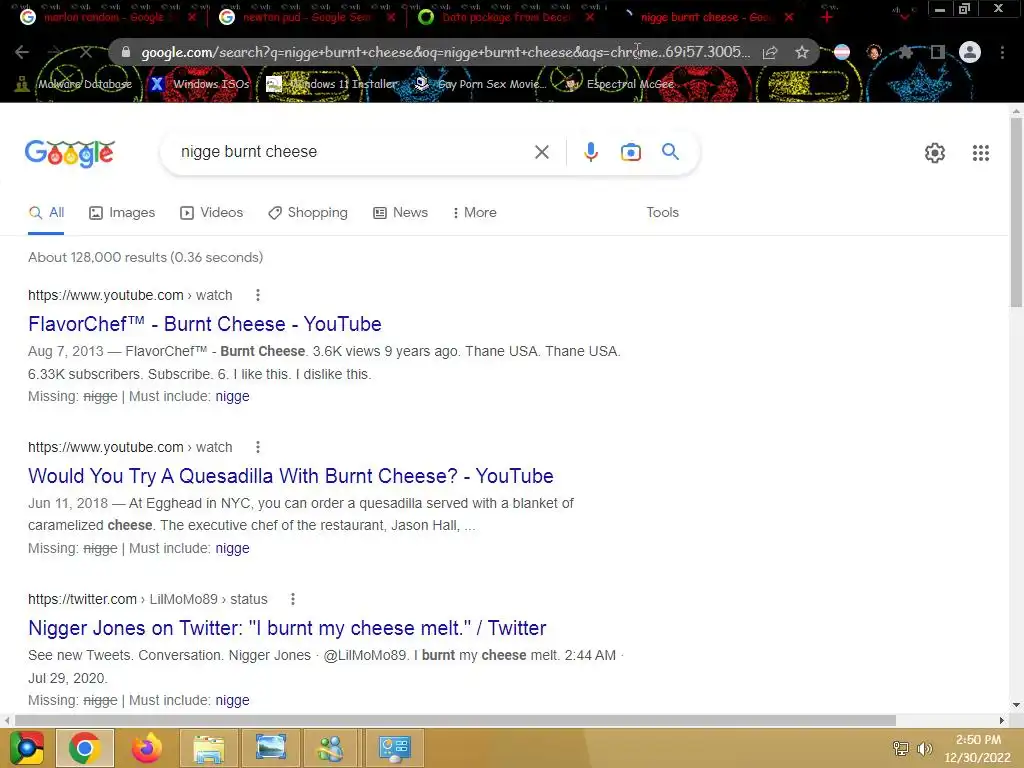
Task: Open the tab search chevron in title bar
Action: tap(904, 17)
